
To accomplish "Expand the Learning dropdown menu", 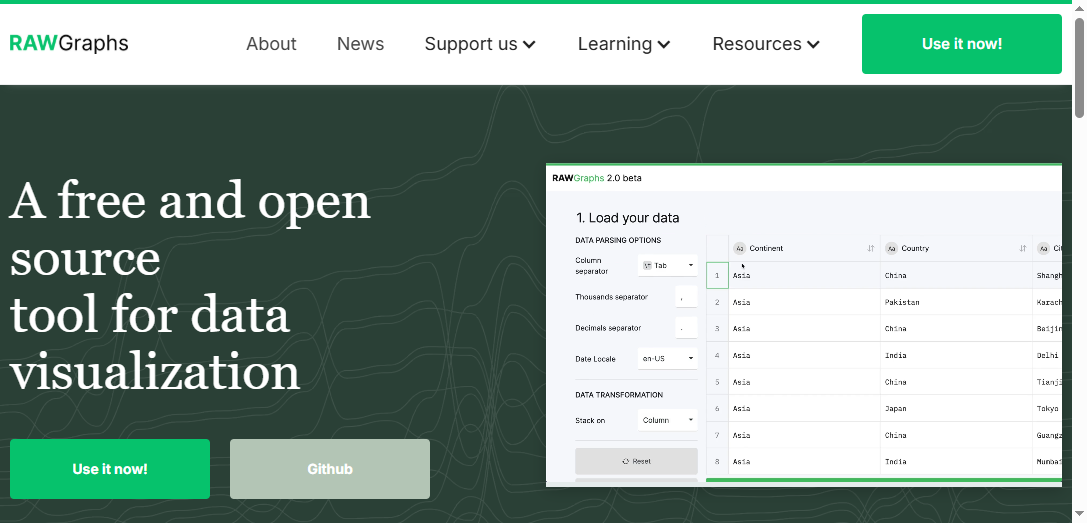I will (x=623, y=44).
